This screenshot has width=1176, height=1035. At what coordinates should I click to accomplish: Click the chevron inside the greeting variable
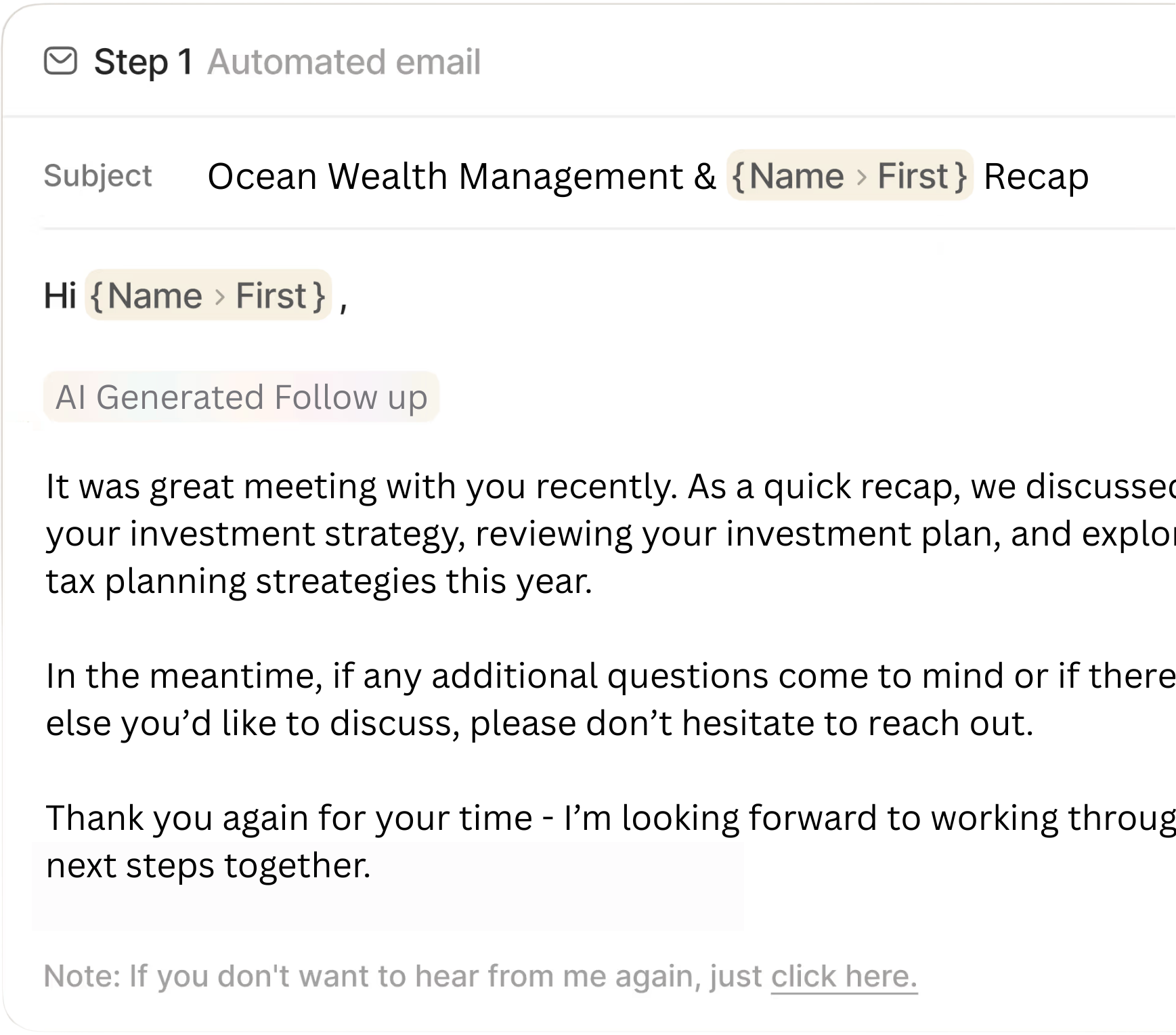219,297
